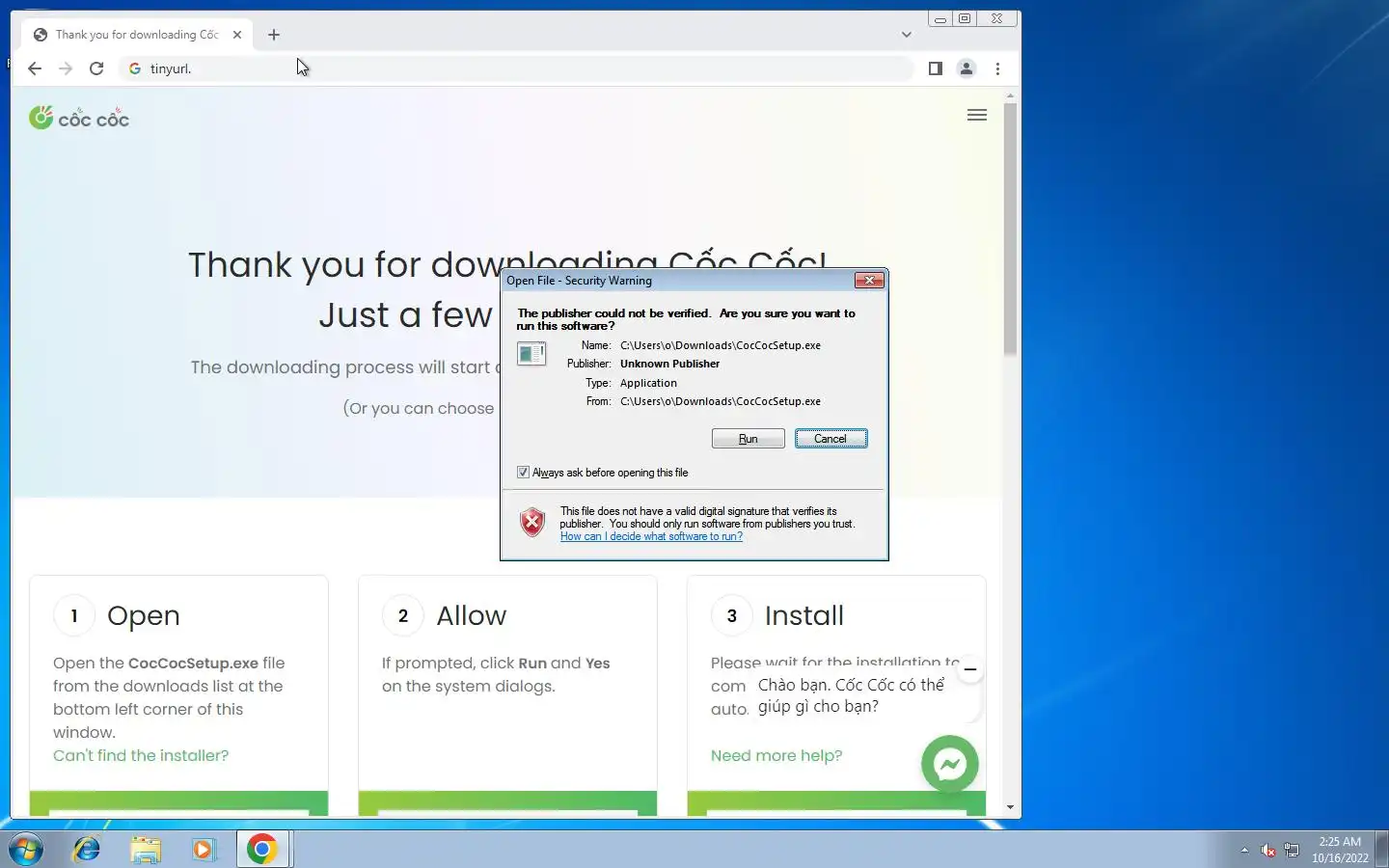
Task: Click the page scrollbar's down arrow
Action: [1010, 807]
